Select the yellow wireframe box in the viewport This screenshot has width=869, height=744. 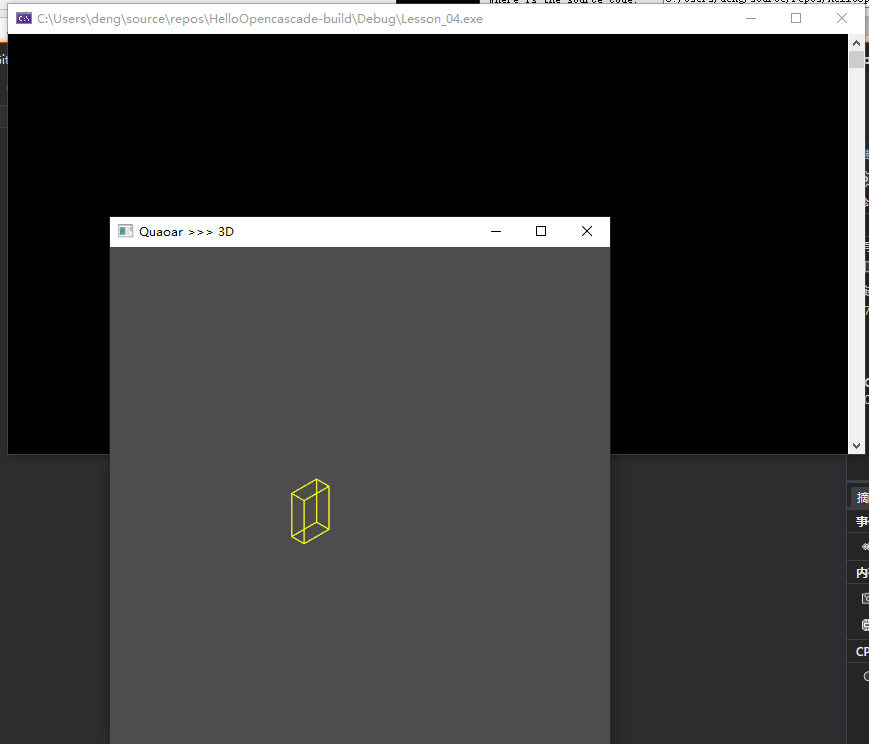click(310, 511)
